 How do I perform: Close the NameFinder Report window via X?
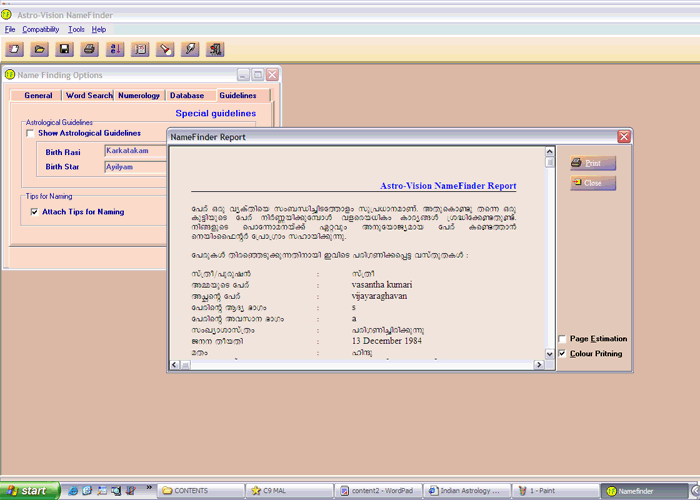click(x=624, y=137)
